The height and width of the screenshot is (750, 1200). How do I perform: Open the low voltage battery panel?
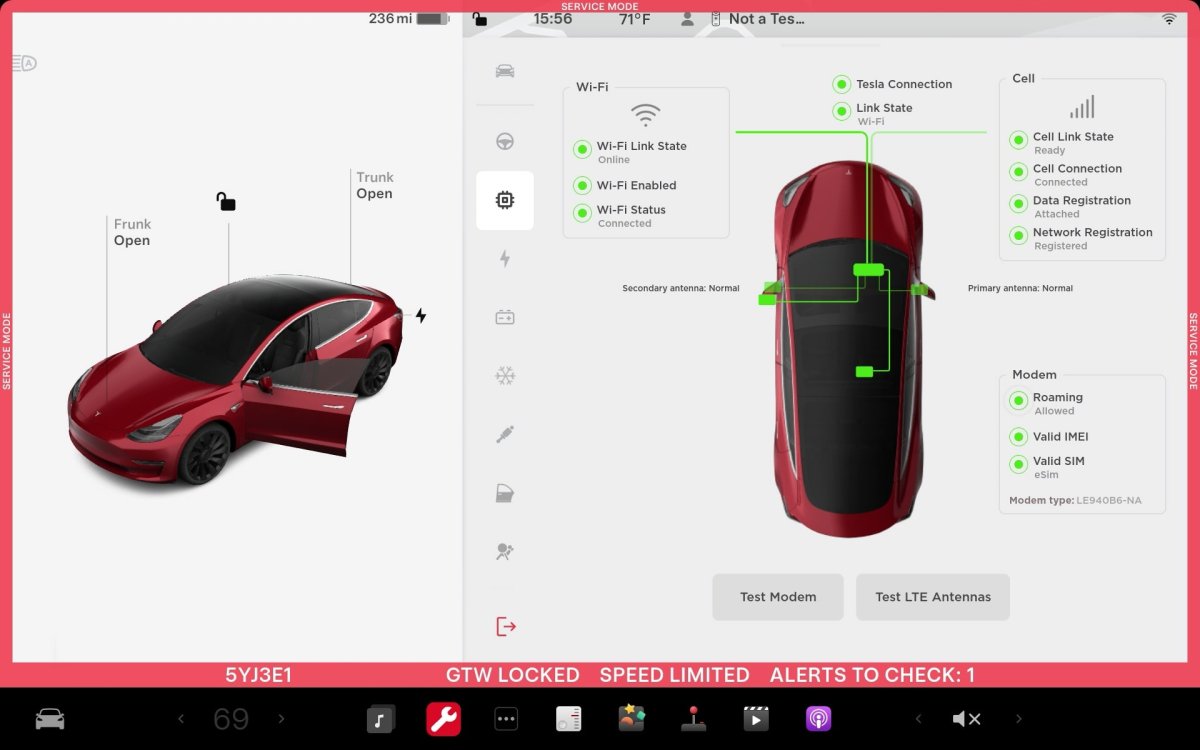[505, 316]
